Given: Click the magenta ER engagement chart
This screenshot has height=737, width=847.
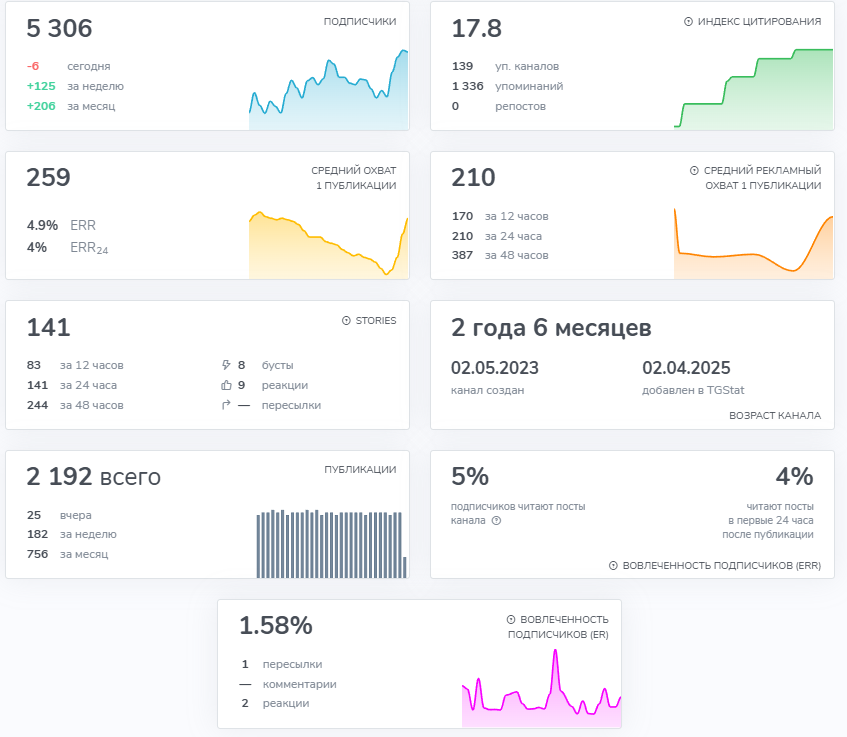Looking at the screenshot, I should pyautogui.click(x=540, y=690).
